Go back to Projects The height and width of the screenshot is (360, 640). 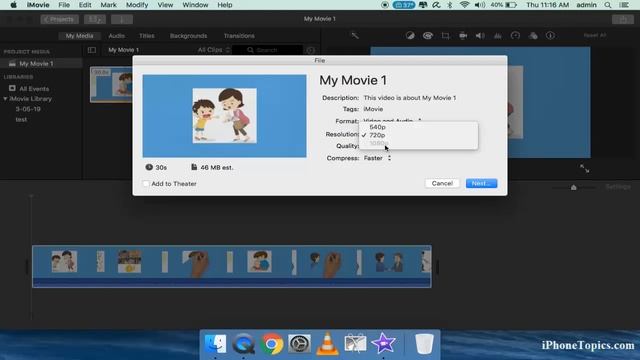(x=59, y=19)
